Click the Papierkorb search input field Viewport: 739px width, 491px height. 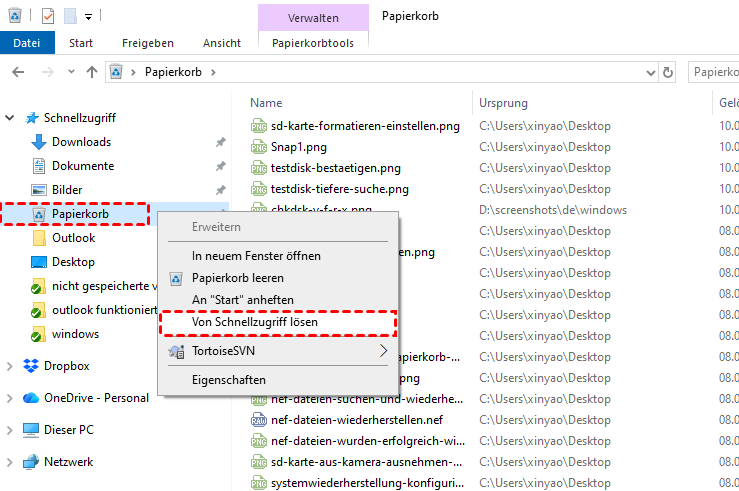click(714, 72)
